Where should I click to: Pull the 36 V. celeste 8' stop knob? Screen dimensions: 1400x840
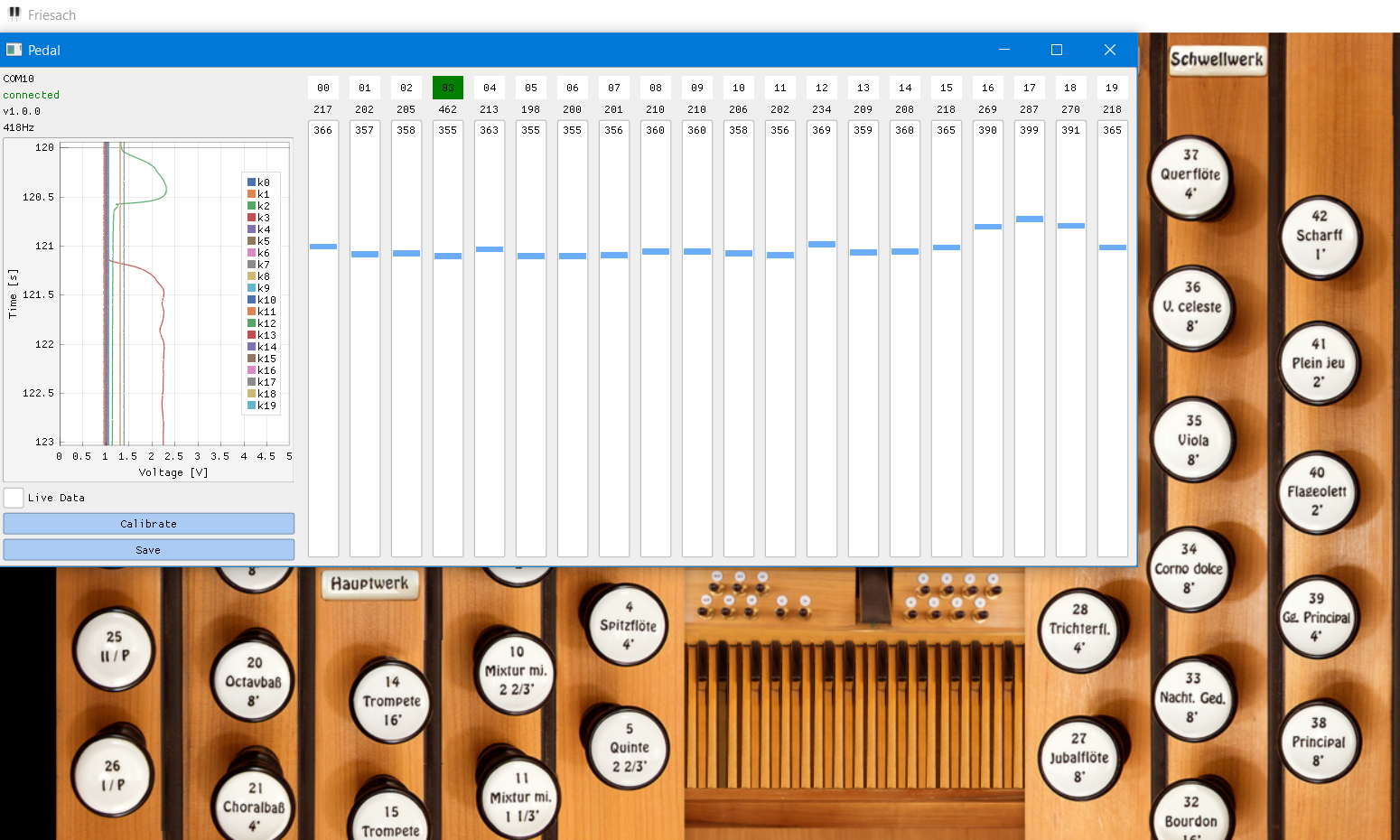point(1192,308)
